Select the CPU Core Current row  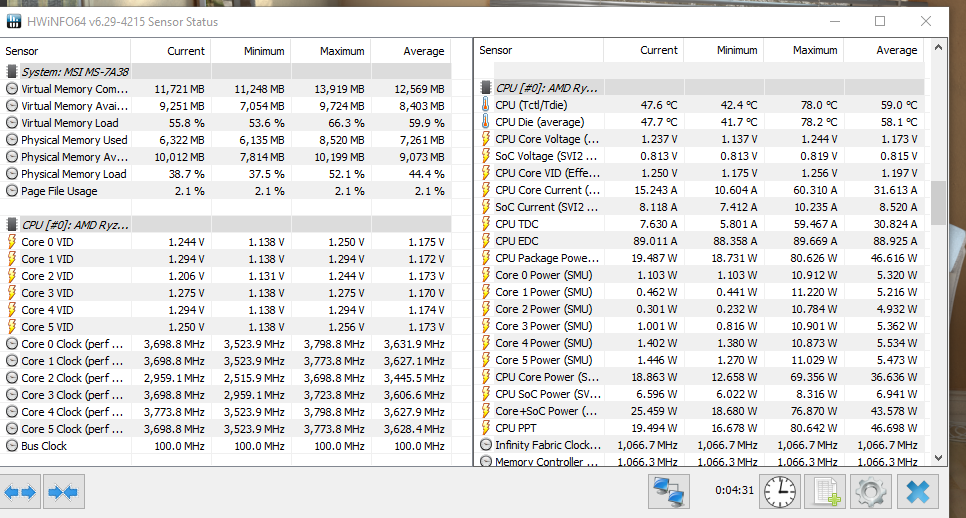[x=700, y=190]
